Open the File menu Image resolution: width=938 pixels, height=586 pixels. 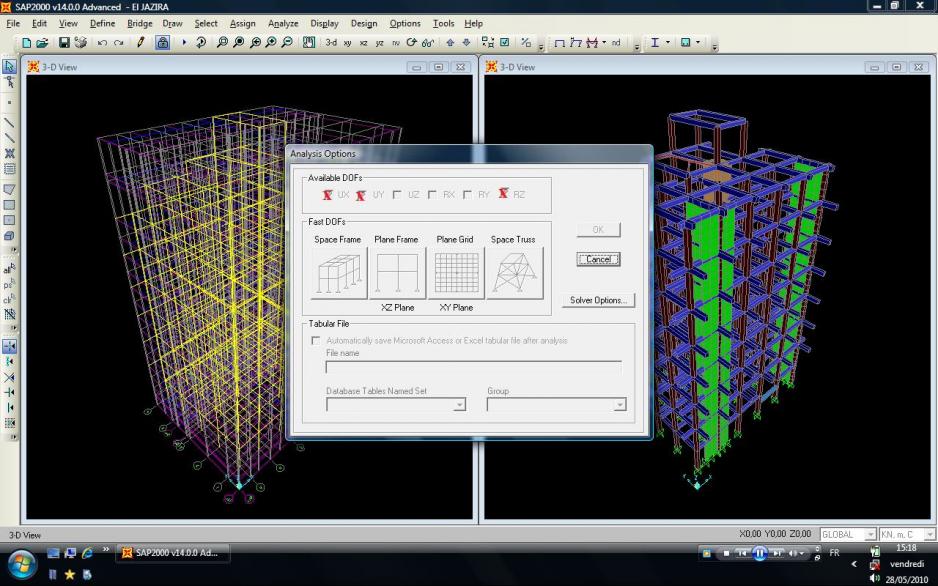pyautogui.click(x=13, y=23)
